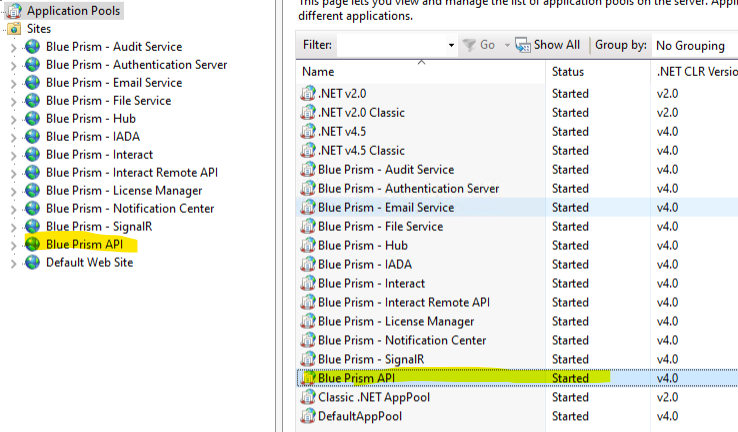
Task: Click app pool icon for Blue Prism - IADA
Action: [x=308, y=264]
